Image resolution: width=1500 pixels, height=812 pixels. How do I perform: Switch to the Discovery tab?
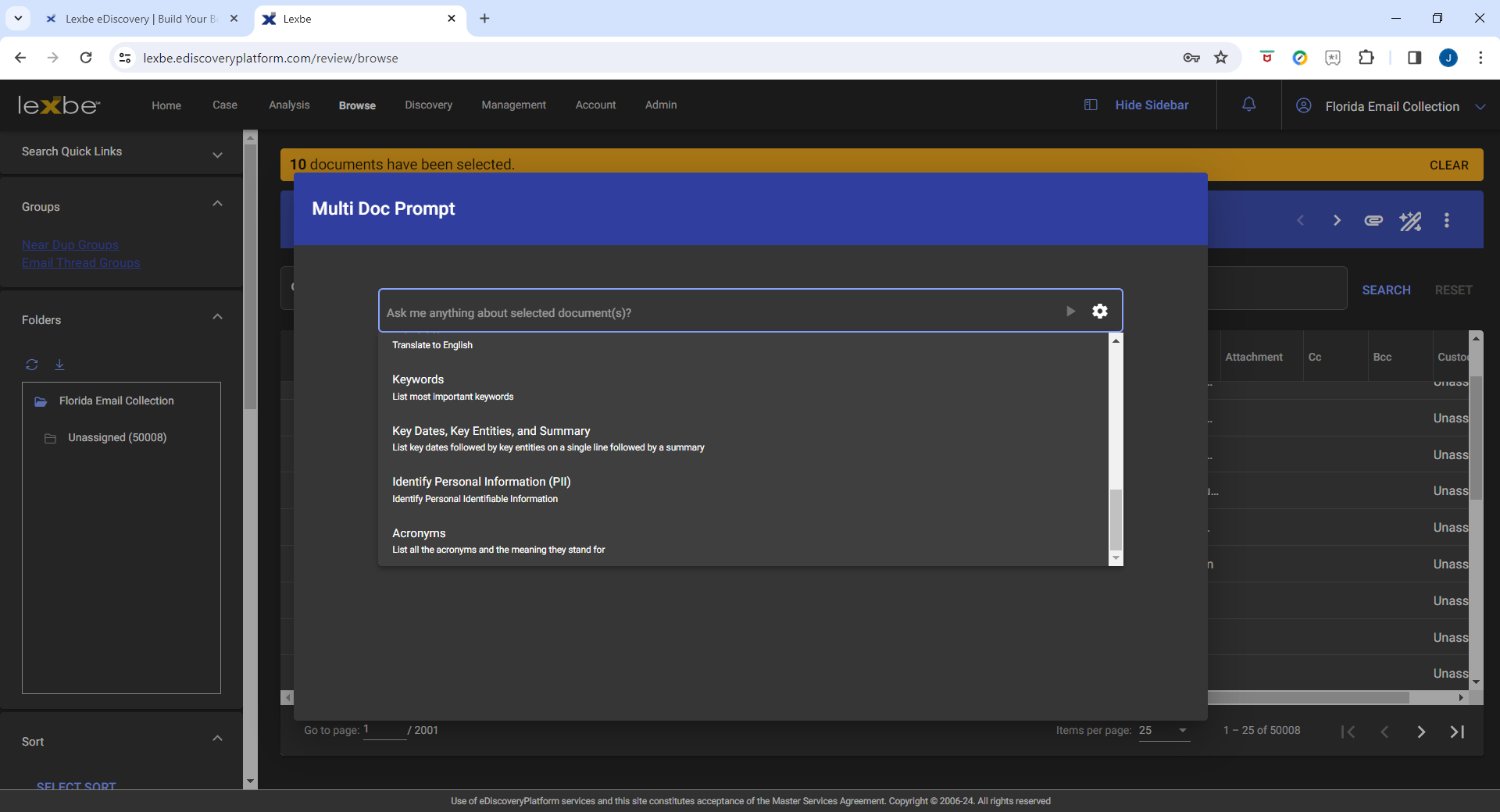428,105
